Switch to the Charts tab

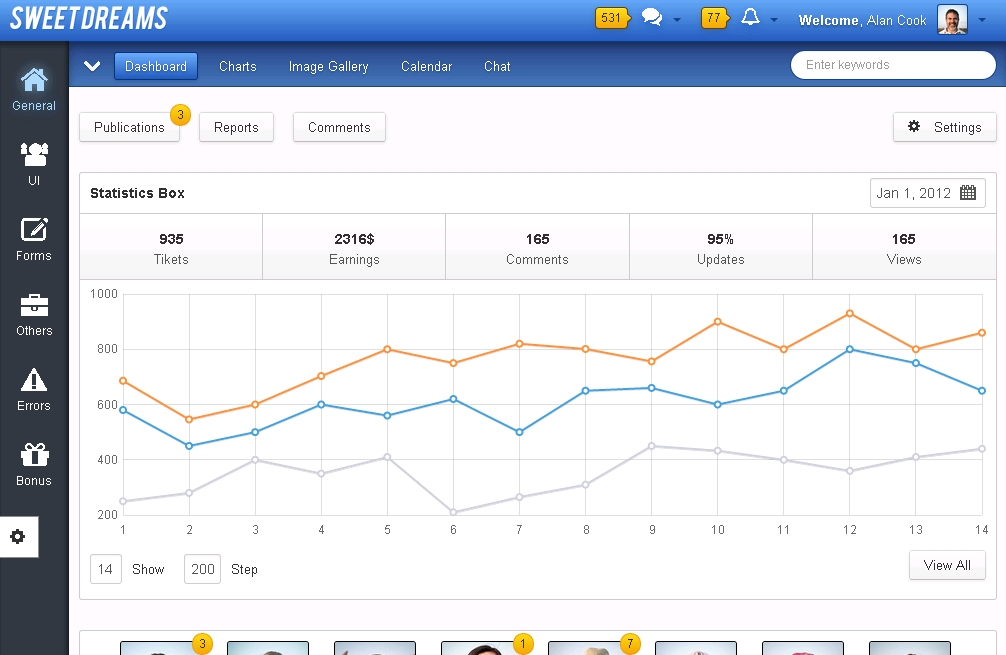pos(238,66)
